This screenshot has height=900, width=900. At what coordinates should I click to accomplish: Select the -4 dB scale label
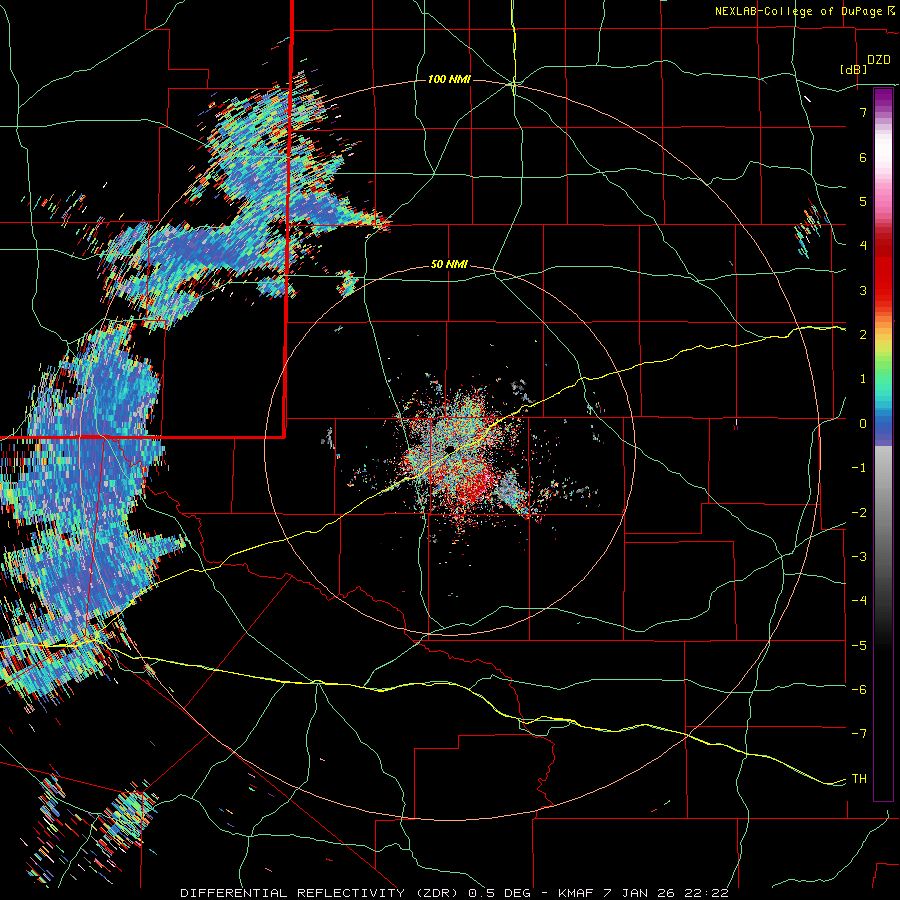[859, 601]
